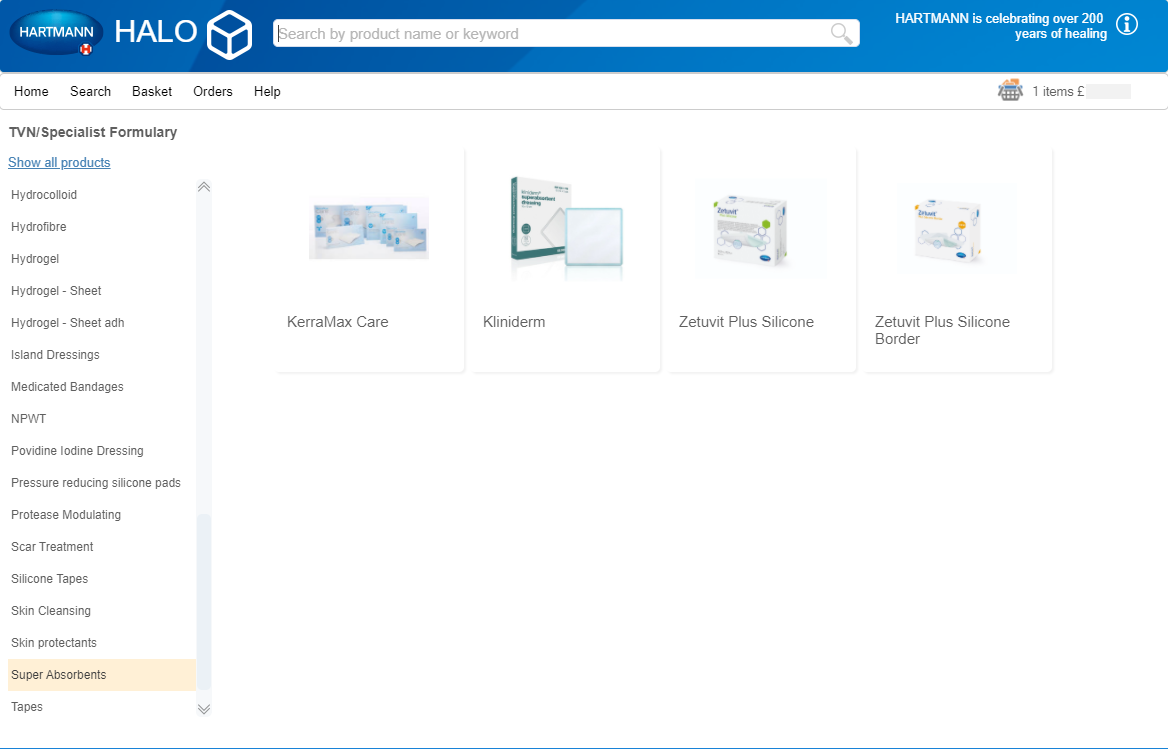
Task: Open the Povidine Iodine Dressing category
Action: pyautogui.click(x=102, y=451)
